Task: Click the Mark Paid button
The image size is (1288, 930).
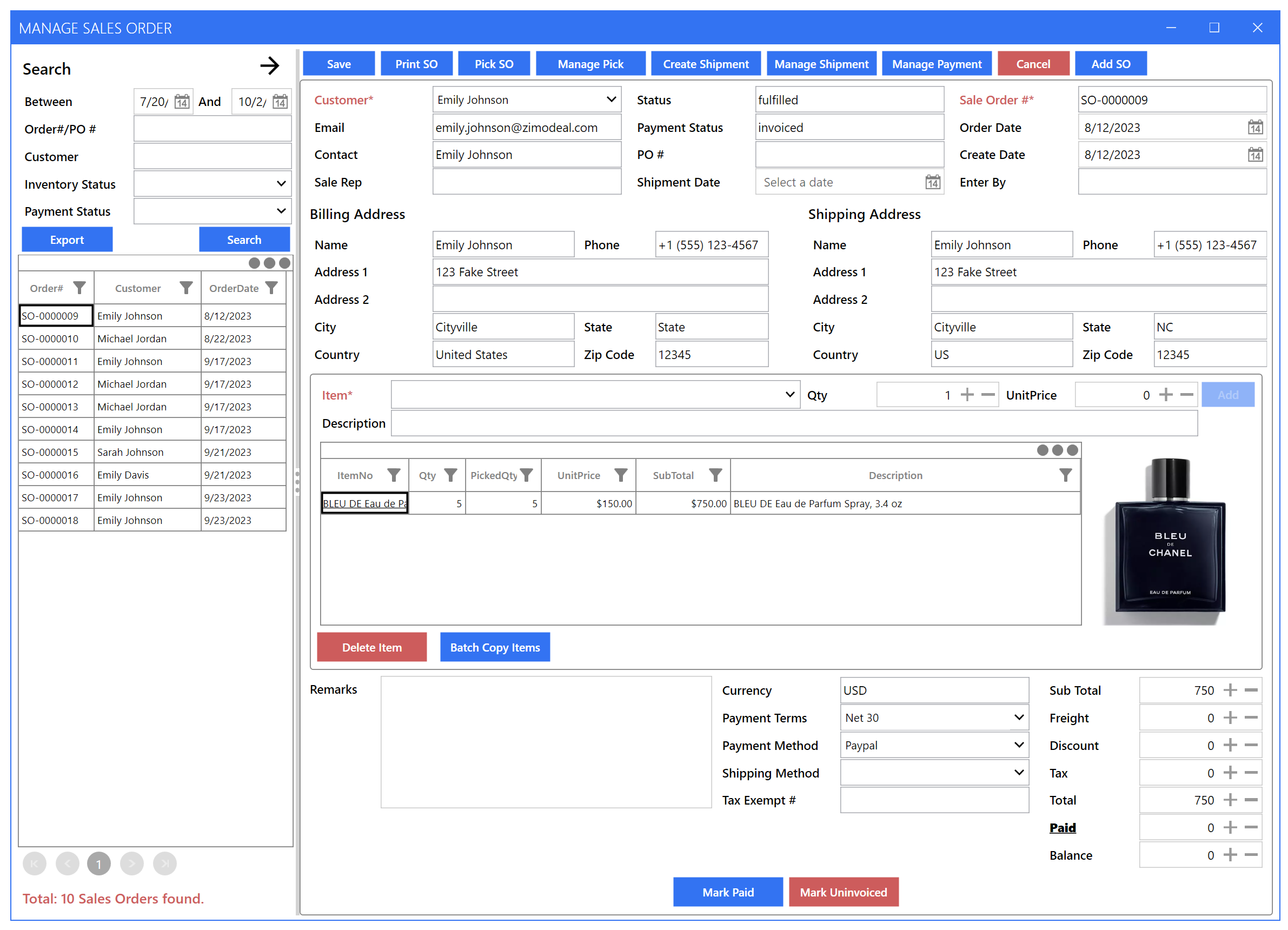Action: (727, 892)
